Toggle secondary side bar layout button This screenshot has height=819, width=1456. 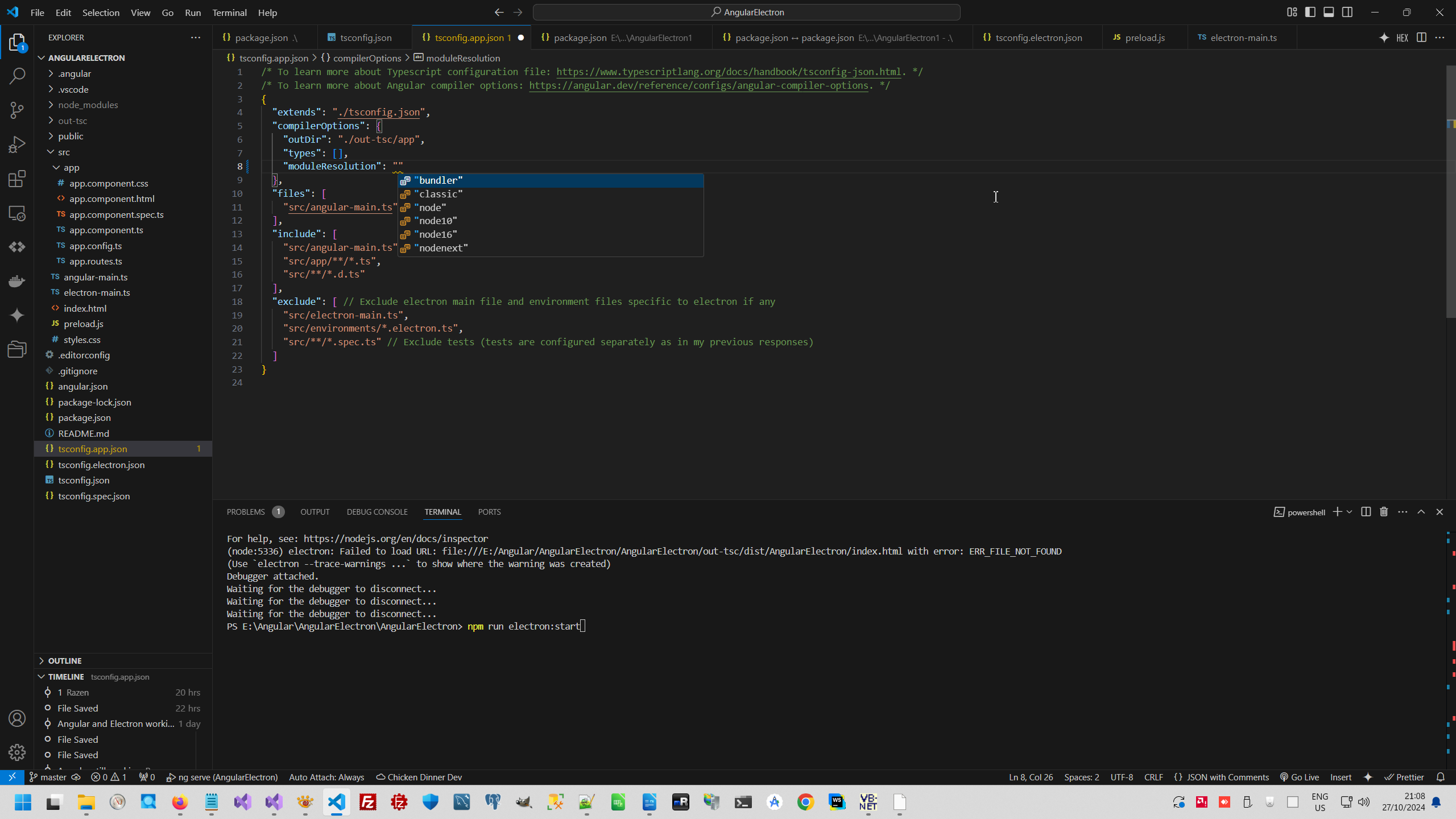(1347, 12)
